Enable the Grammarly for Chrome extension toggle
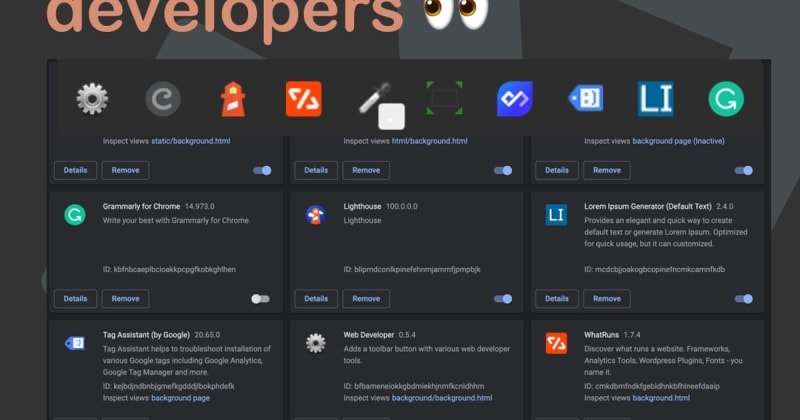Viewport: 800px width, 420px height. point(260,298)
